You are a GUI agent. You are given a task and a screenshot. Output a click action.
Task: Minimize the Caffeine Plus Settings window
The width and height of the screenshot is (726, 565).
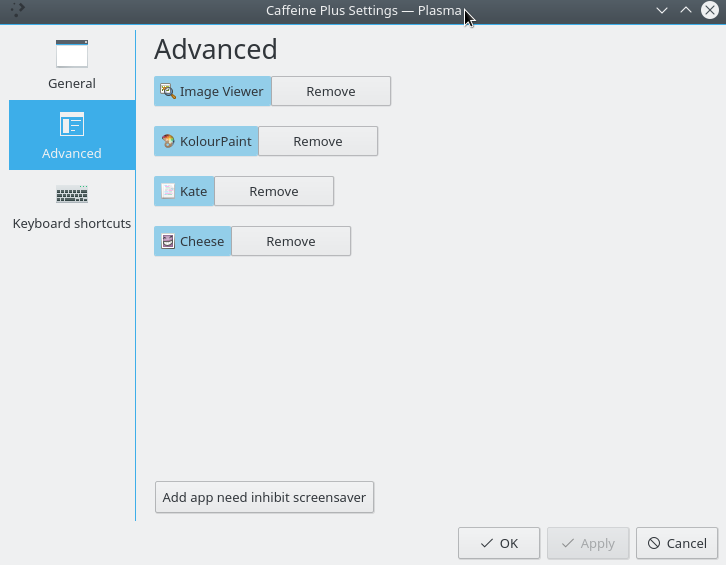[x=662, y=10]
